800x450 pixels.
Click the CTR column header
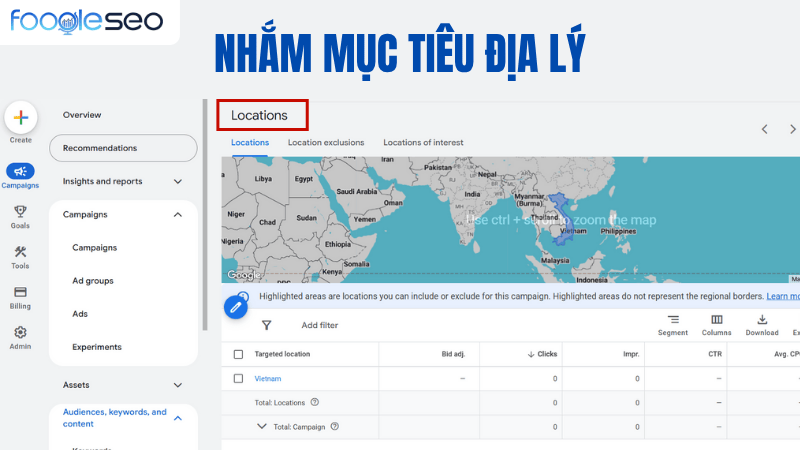click(715, 354)
